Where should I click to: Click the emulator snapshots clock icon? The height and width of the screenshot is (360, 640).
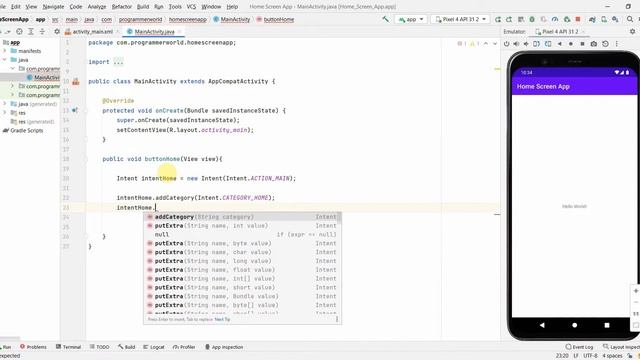605,44
